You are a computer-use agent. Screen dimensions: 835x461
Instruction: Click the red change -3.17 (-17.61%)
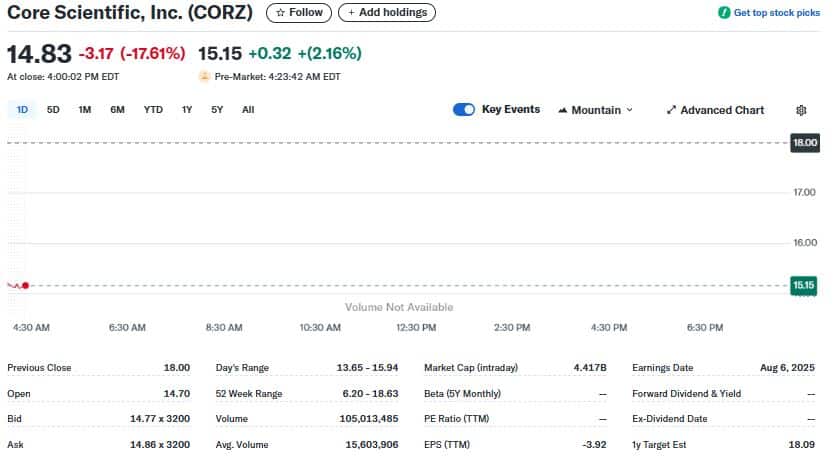(x=132, y=53)
